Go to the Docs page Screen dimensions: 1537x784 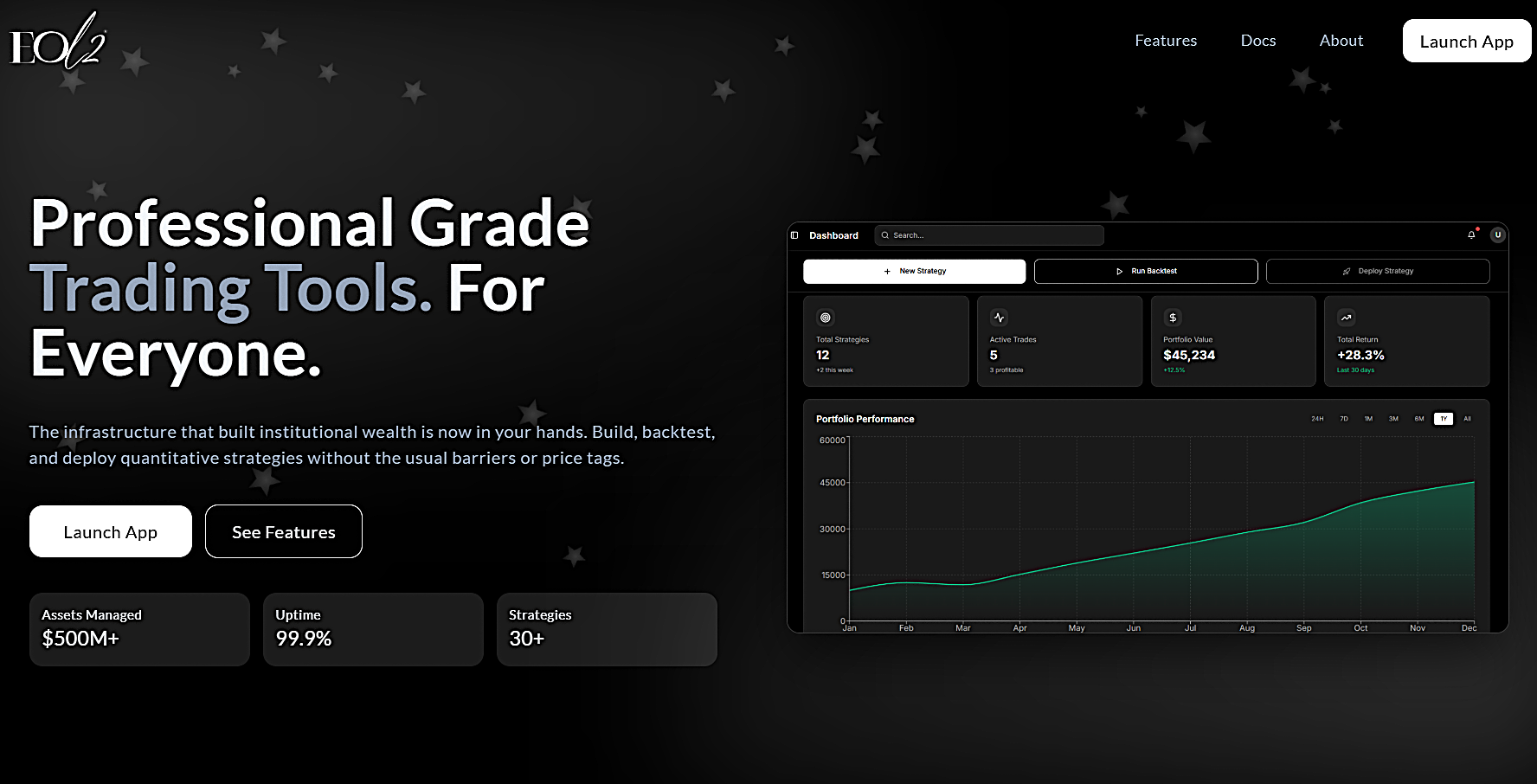tap(1257, 41)
